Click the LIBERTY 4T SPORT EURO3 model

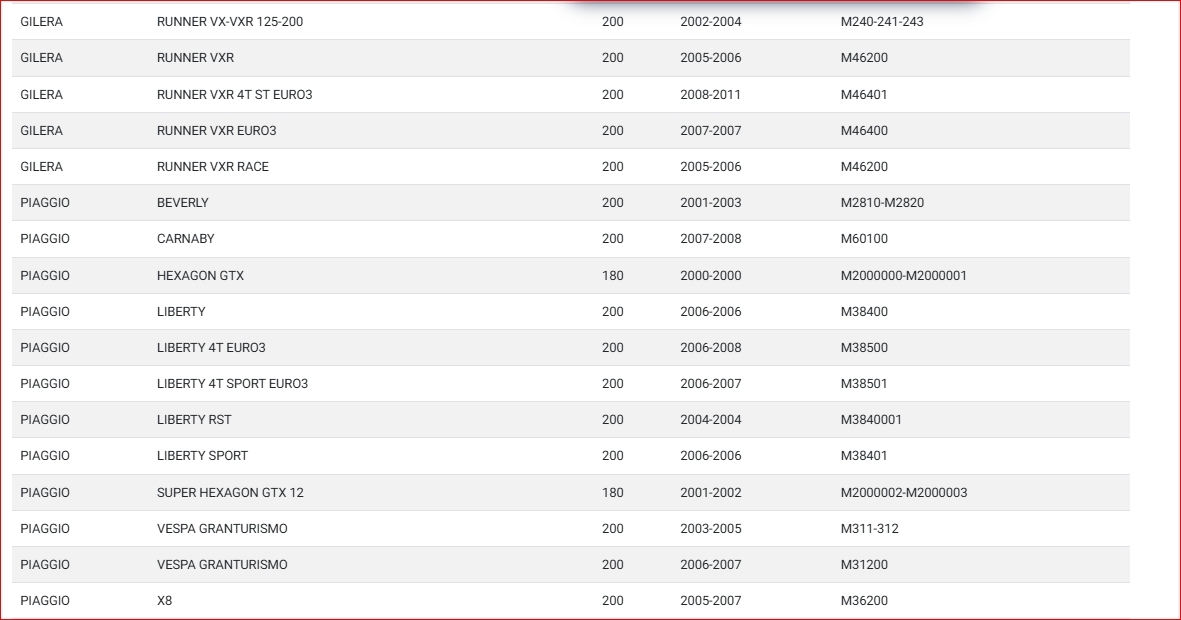point(232,384)
